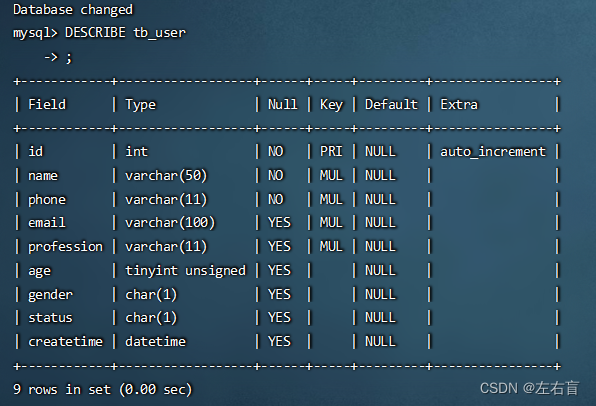Click 'char(1)' in the status row

(151, 318)
